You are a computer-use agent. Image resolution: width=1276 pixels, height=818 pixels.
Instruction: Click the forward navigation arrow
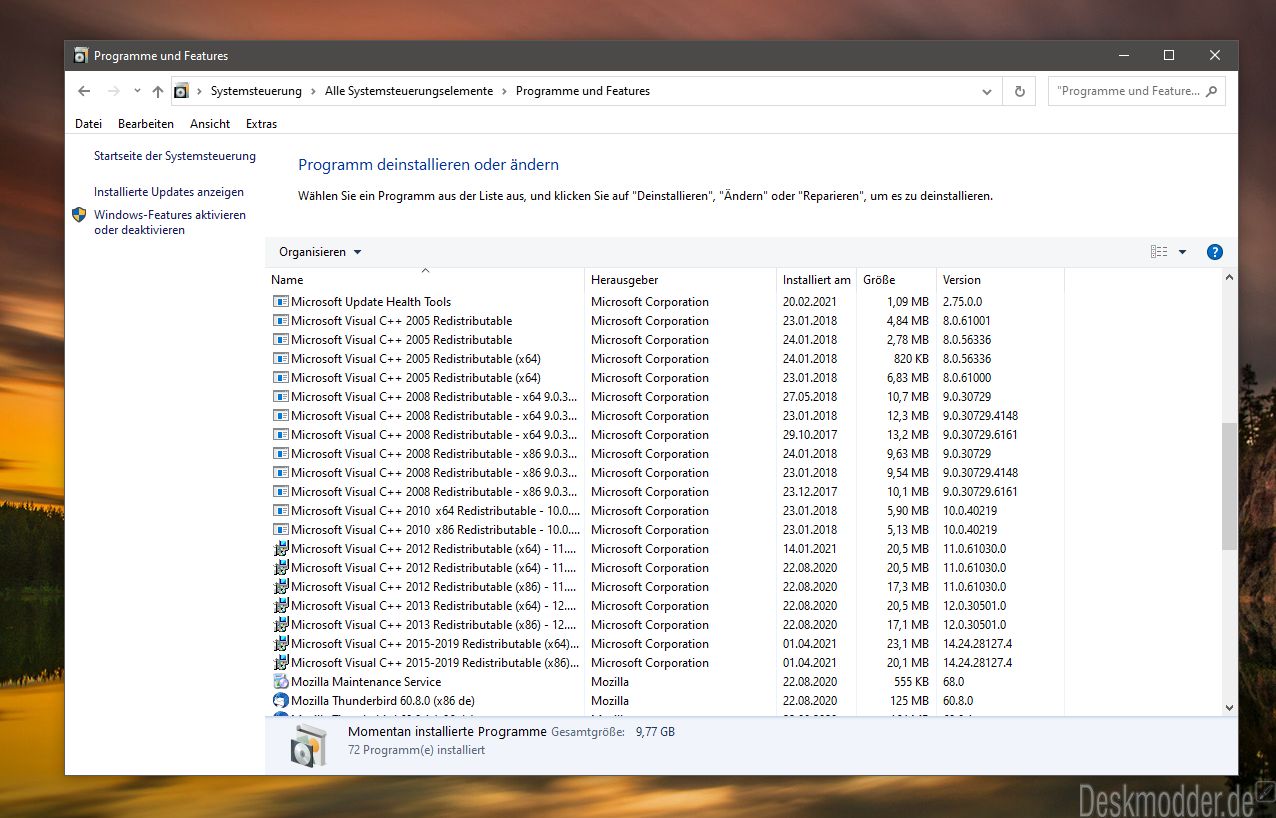(x=114, y=91)
